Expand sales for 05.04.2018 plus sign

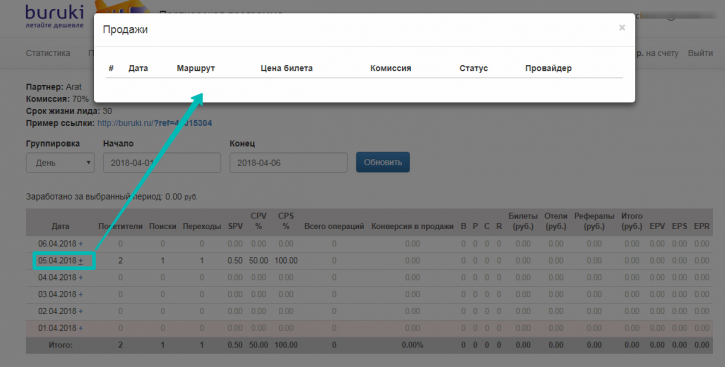click(x=81, y=261)
